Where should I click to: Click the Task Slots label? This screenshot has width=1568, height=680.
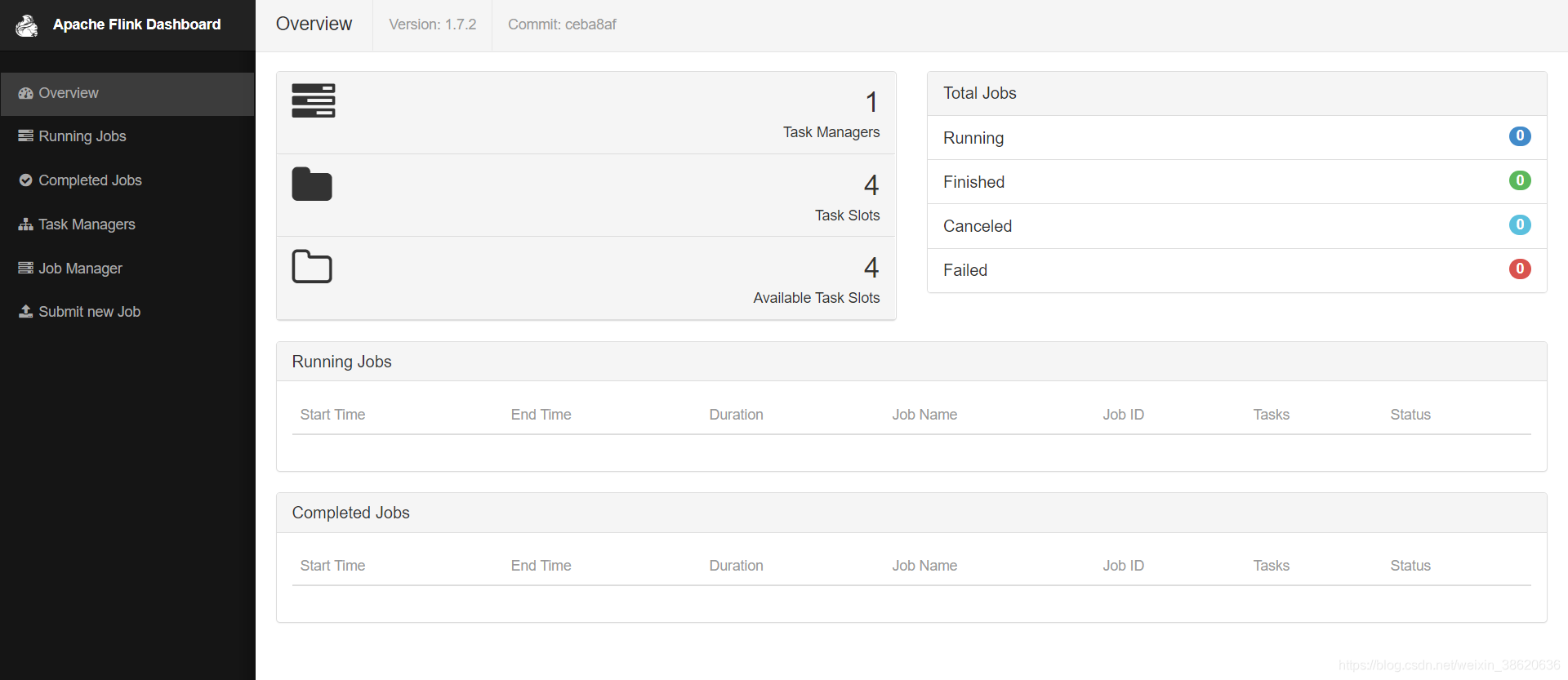(x=847, y=216)
